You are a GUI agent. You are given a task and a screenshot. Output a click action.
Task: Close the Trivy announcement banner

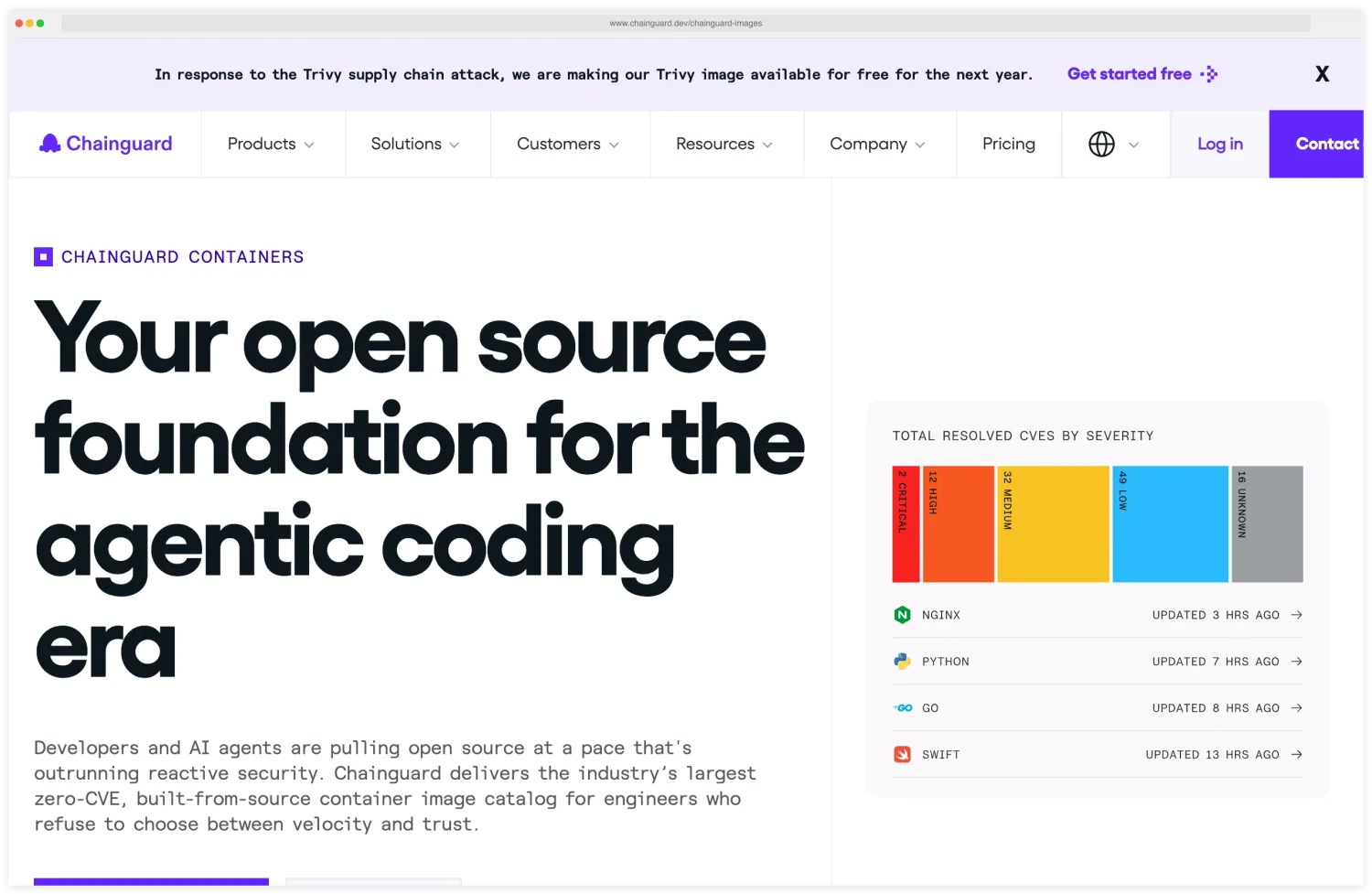coord(1322,74)
